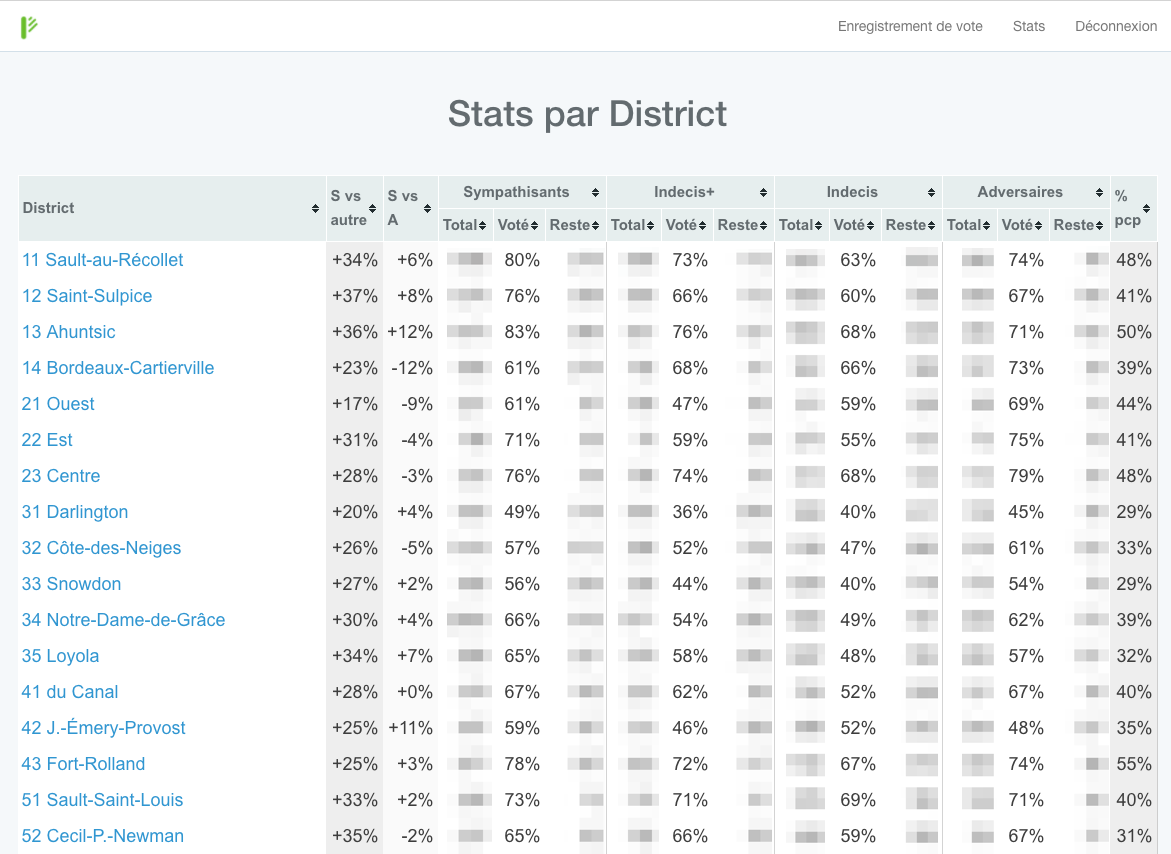Click the green app logo
The image size is (1171, 854).
click(28, 27)
